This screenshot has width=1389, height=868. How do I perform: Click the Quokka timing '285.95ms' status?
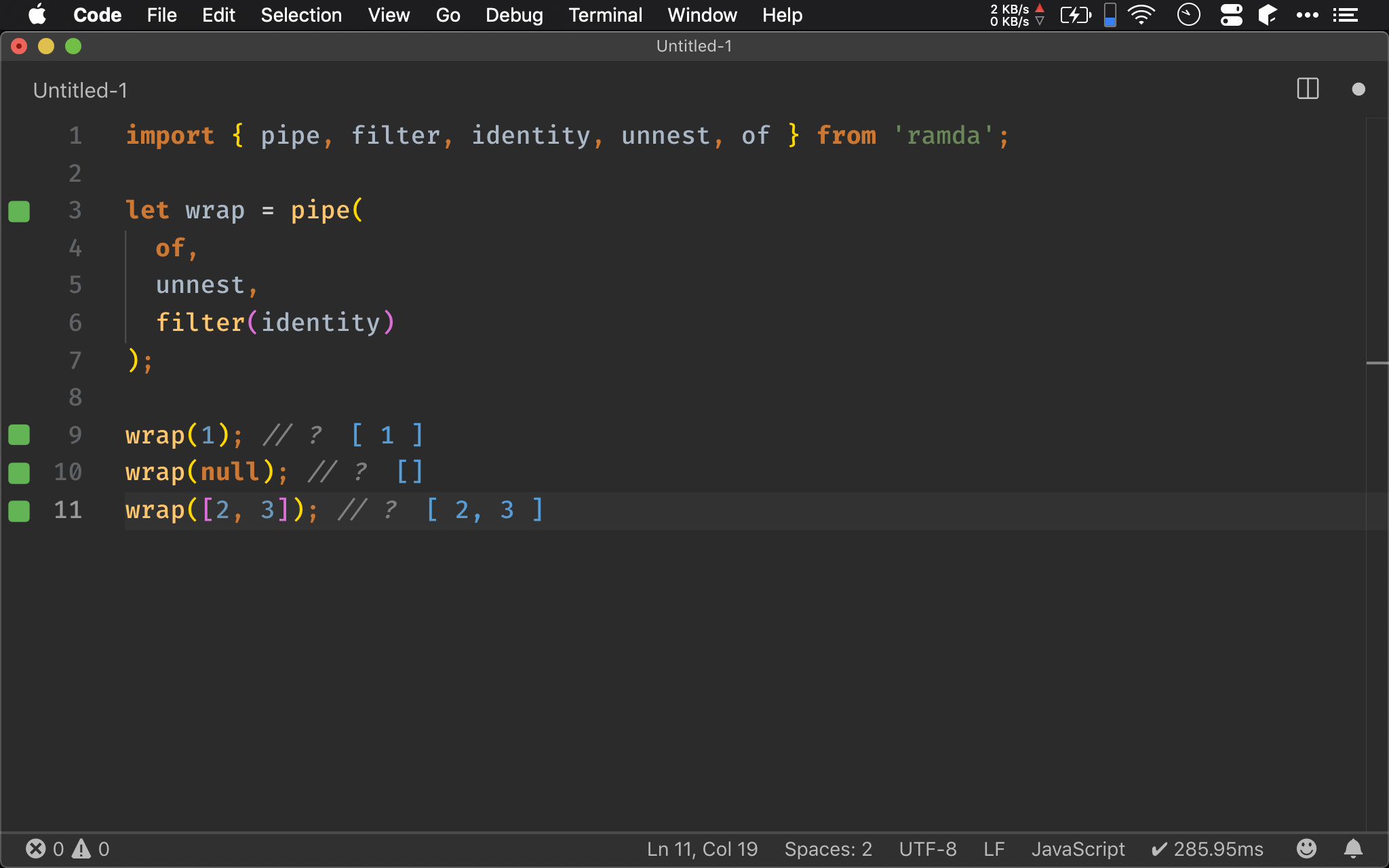coord(1208,849)
